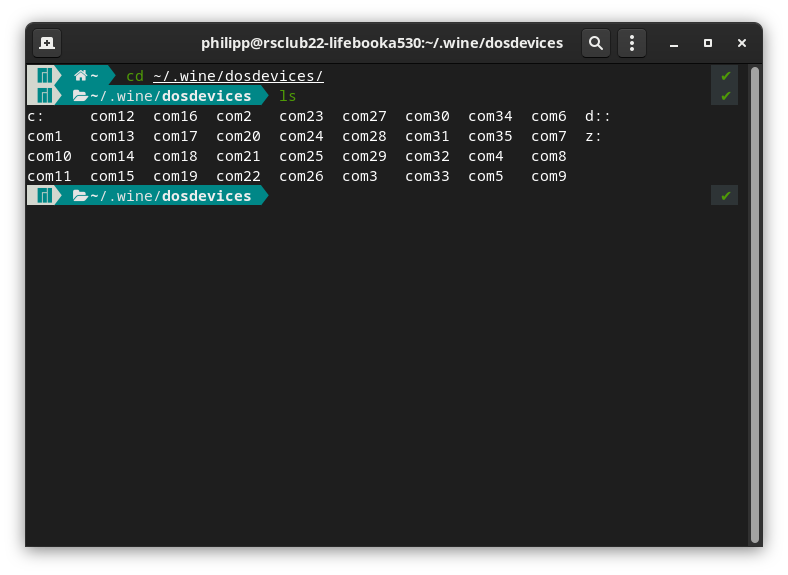Click the 'com17' entry
This screenshot has width=788, height=575.
point(175,137)
